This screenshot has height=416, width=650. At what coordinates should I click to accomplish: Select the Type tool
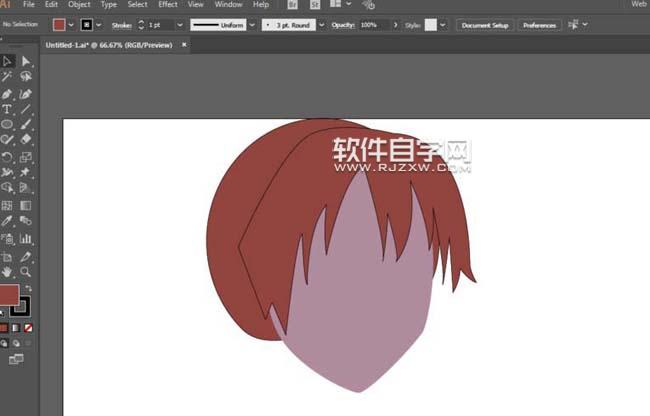tap(7, 109)
